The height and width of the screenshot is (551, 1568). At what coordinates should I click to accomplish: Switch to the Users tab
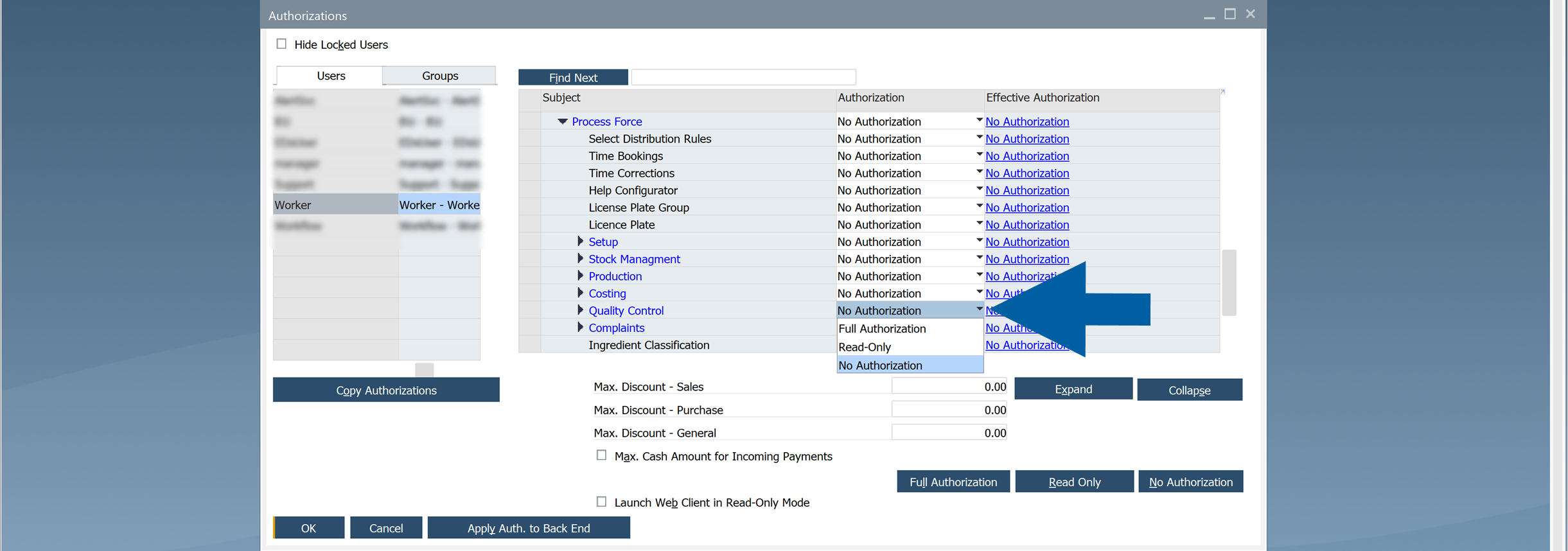[x=330, y=76]
